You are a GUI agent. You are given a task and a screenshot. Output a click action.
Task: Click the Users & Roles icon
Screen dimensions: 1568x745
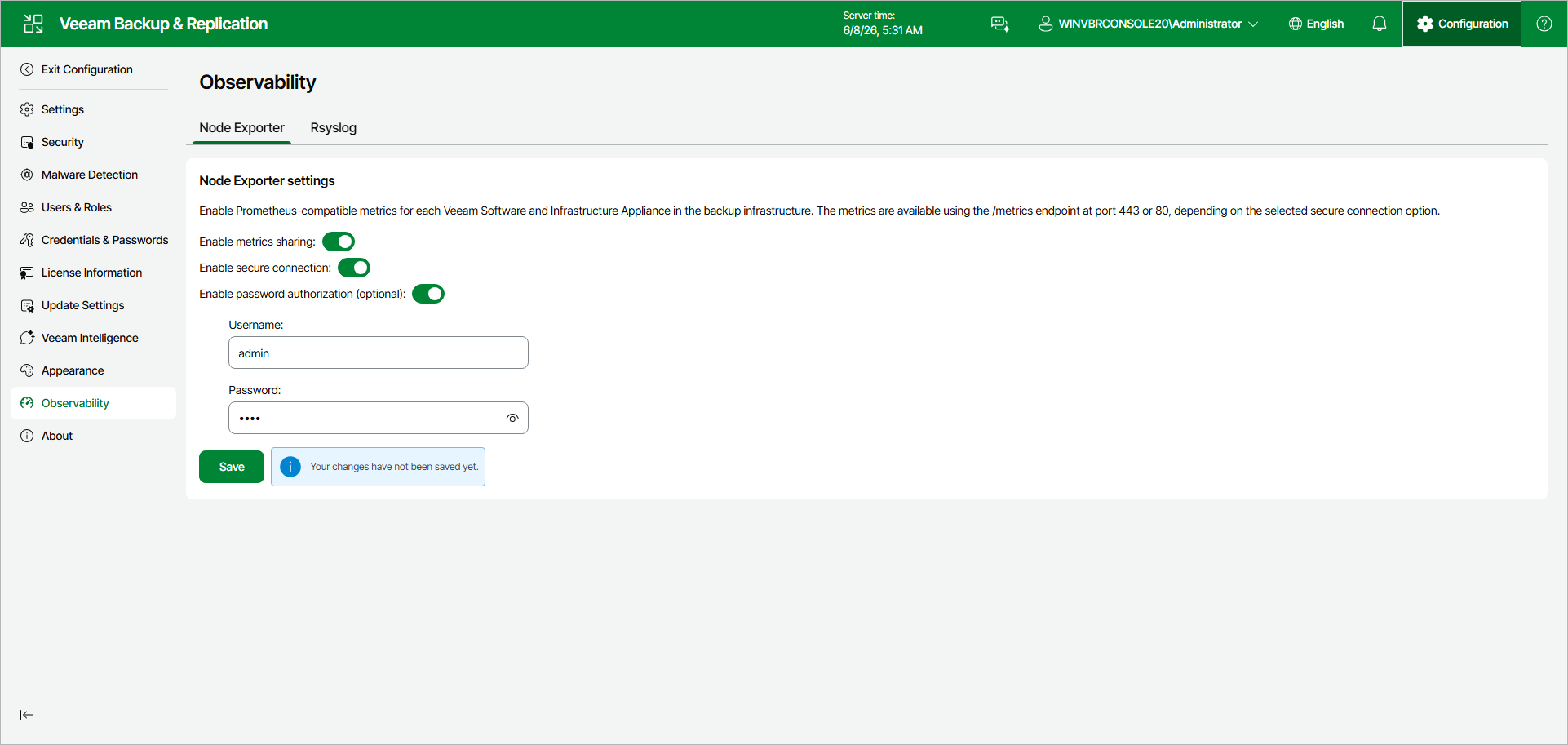point(27,207)
